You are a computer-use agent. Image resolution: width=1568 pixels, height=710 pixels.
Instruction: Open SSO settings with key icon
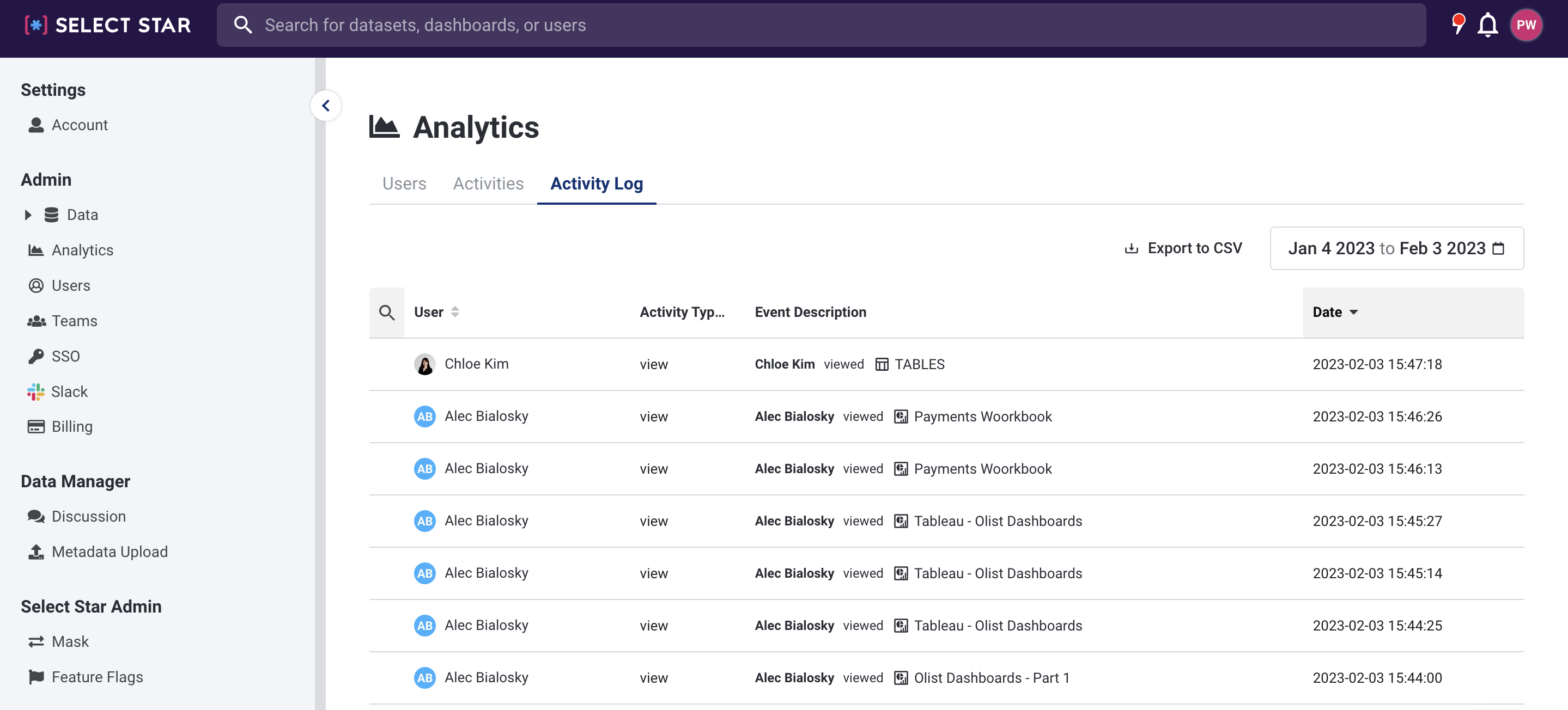[65, 356]
